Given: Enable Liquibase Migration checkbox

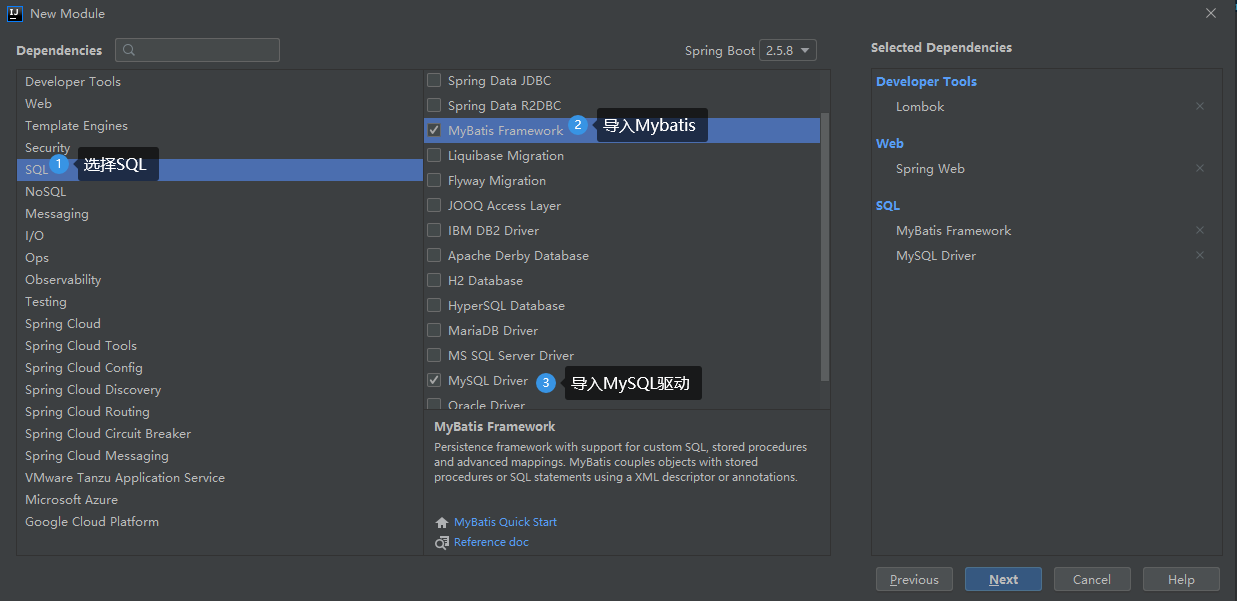Looking at the screenshot, I should [x=434, y=155].
